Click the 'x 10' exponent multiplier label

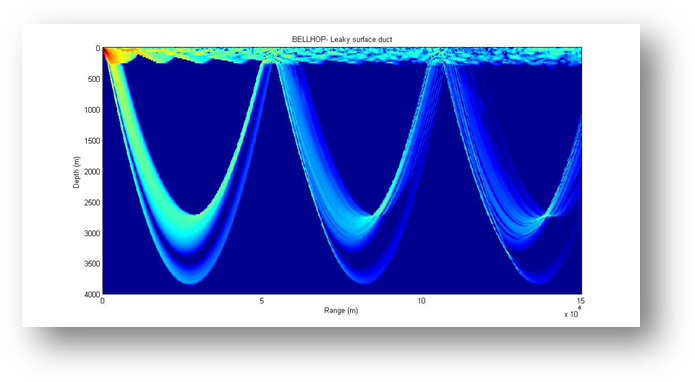click(x=572, y=313)
